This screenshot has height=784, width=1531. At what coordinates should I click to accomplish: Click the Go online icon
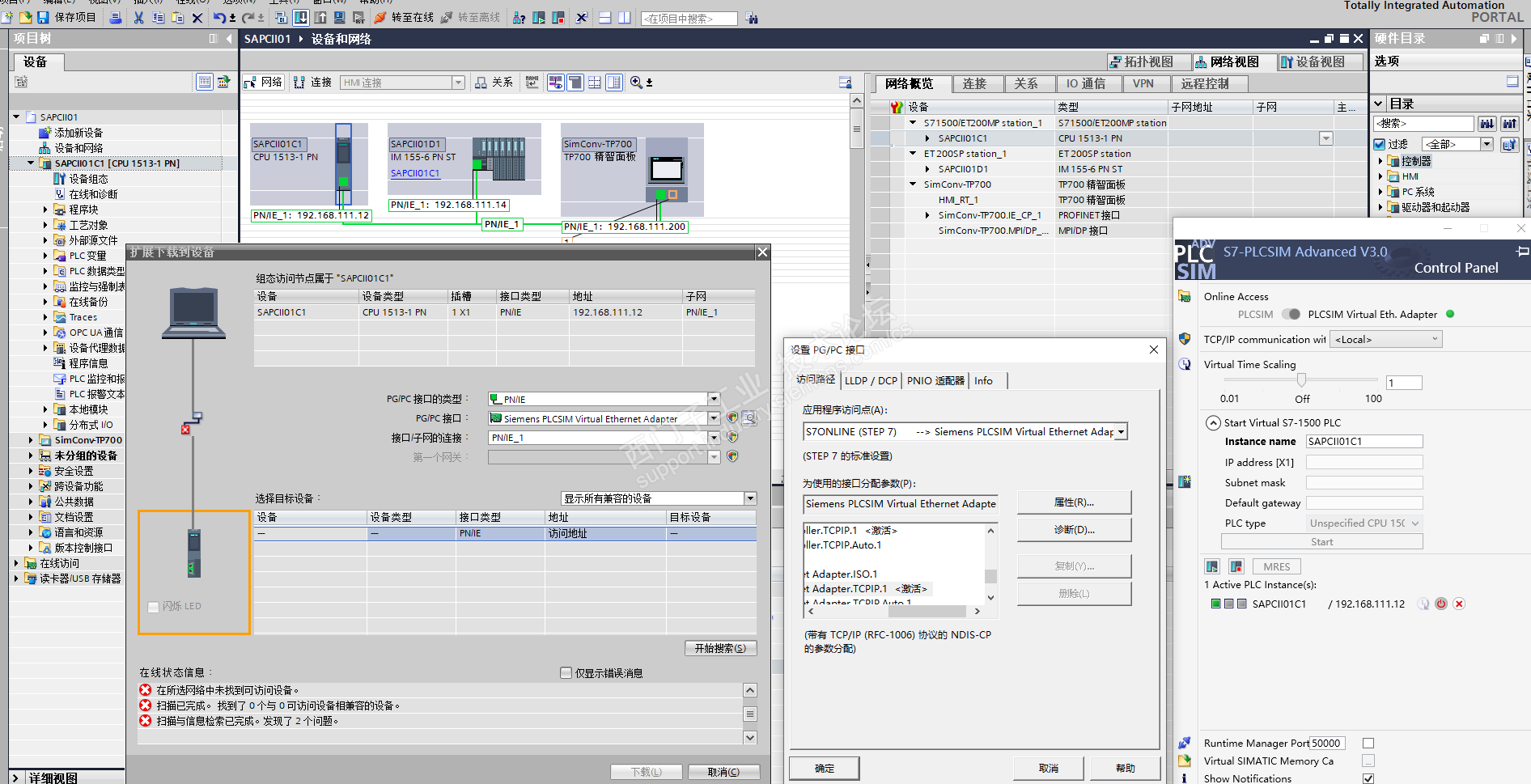coord(380,17)
